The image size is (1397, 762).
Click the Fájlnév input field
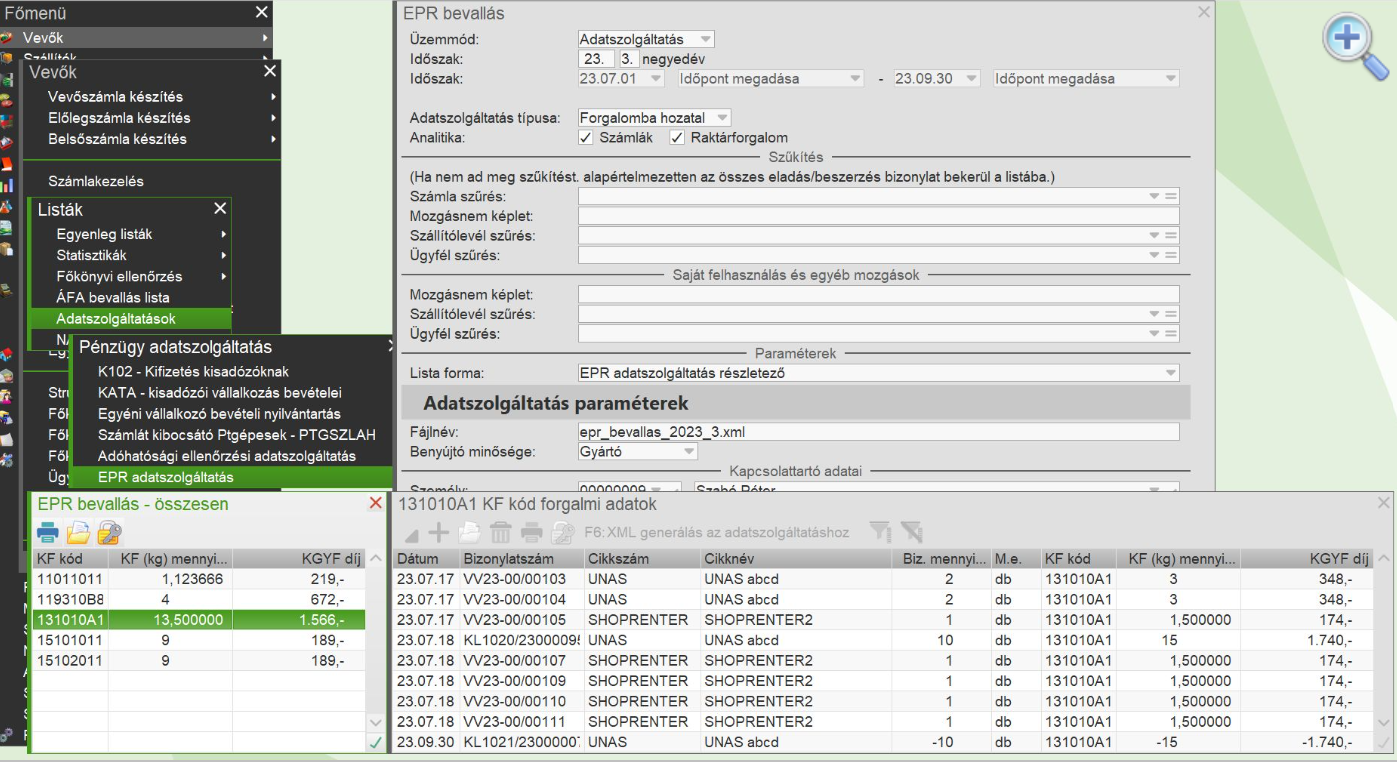tap(878, 432)
